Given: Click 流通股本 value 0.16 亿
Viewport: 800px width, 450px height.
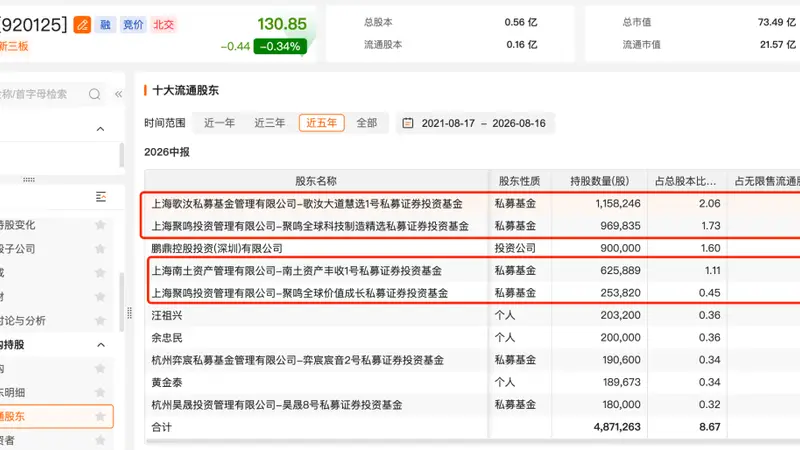Looking at the screenshot, I should click(521, 44).
